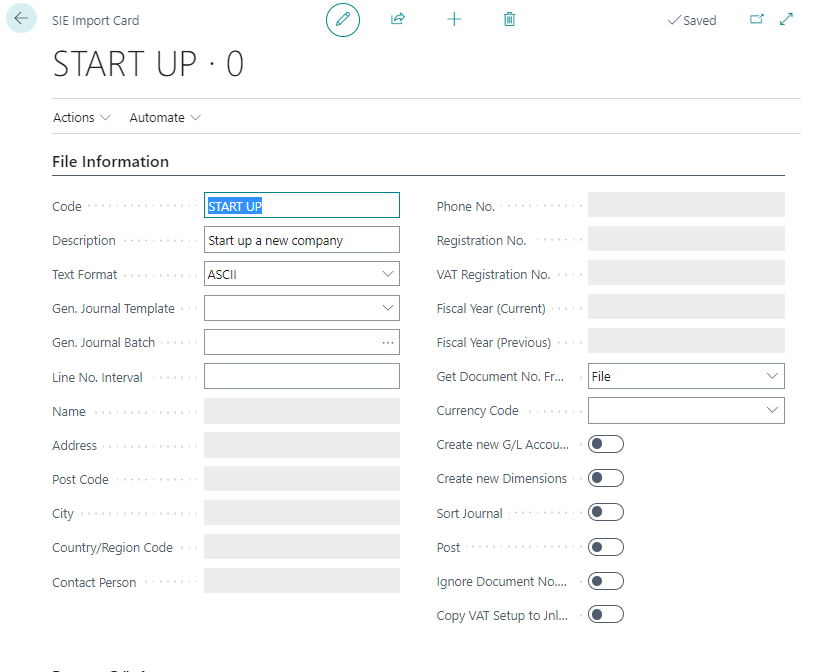The image size is (826, 672).
Task: Click the Description input field
Action: (301, 240)
